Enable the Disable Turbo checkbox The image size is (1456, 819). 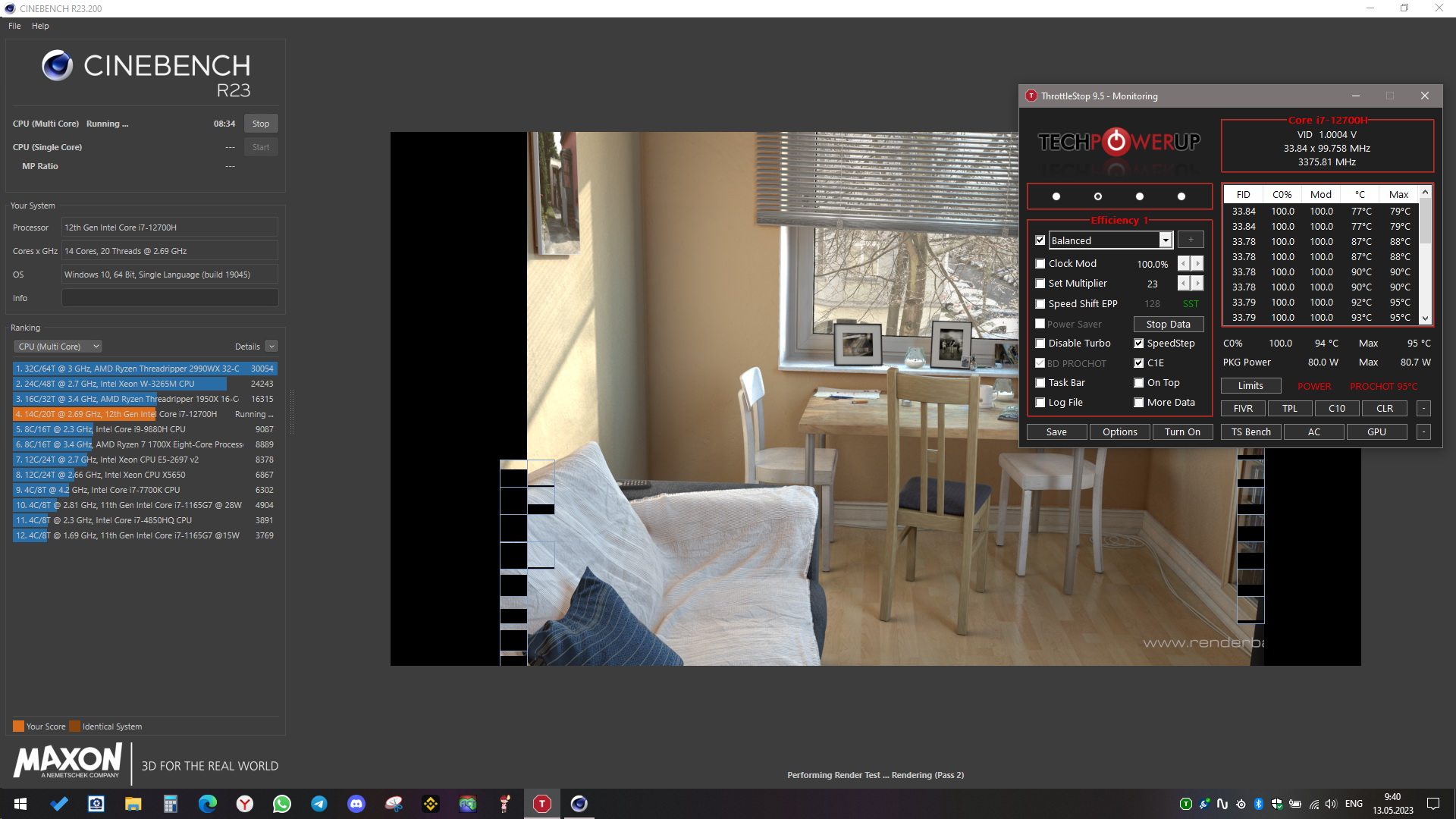click(x=1040, y=344)
